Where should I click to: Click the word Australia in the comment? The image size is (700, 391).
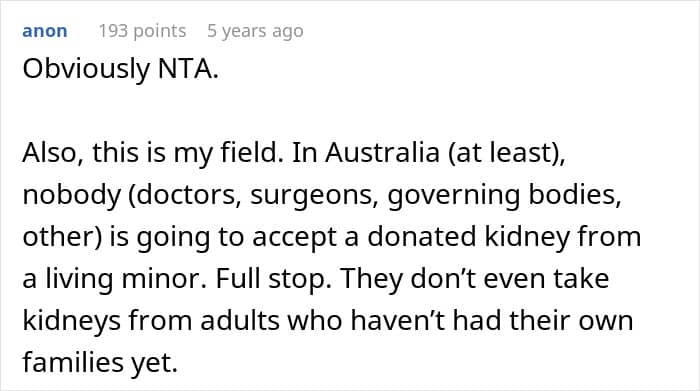point(383,152)
